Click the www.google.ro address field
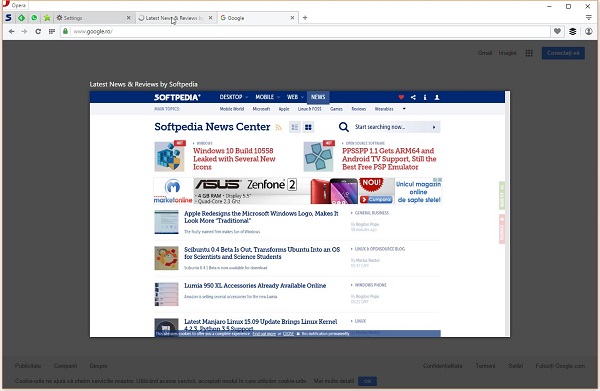 pyautogui.click(x=305, y=31)
